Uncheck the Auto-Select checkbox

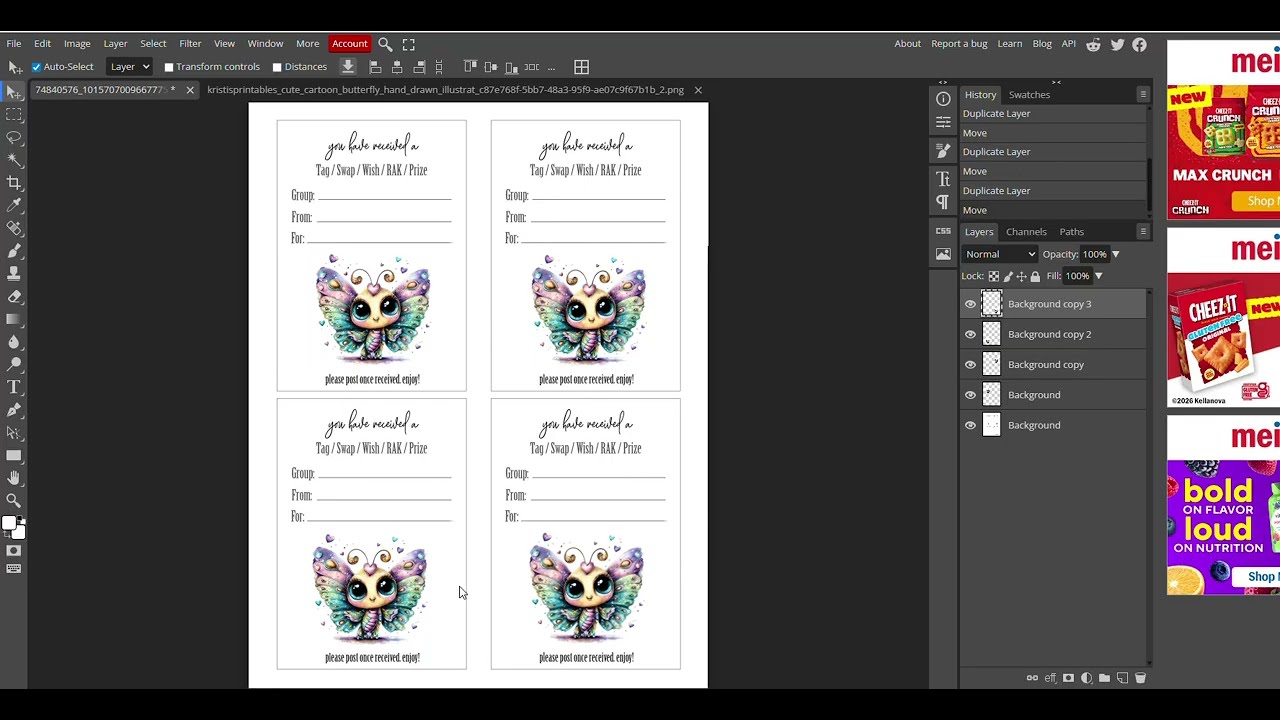point(37,67)
